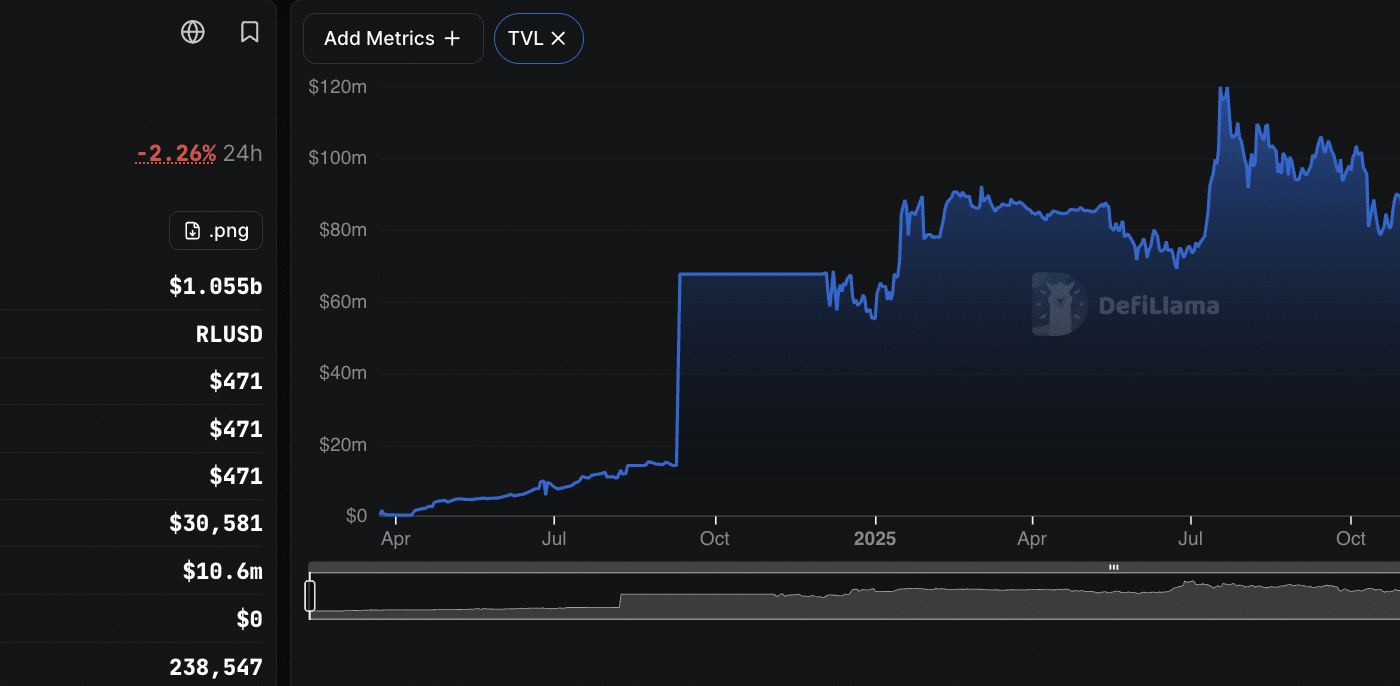Click the 2025 x-axis label

(x=875, y=539)
